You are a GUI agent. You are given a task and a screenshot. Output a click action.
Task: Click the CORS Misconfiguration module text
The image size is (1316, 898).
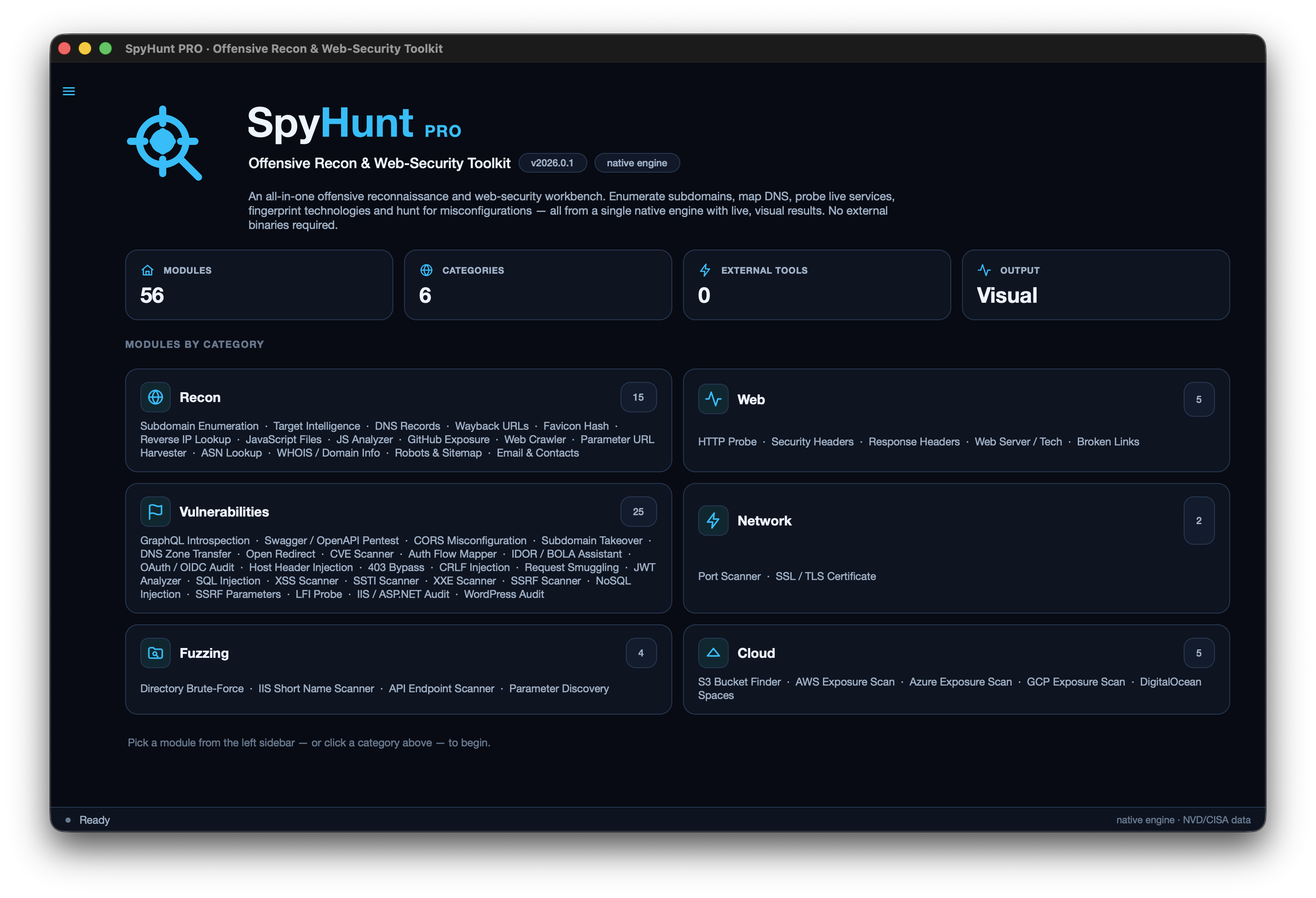coord(470,541)
